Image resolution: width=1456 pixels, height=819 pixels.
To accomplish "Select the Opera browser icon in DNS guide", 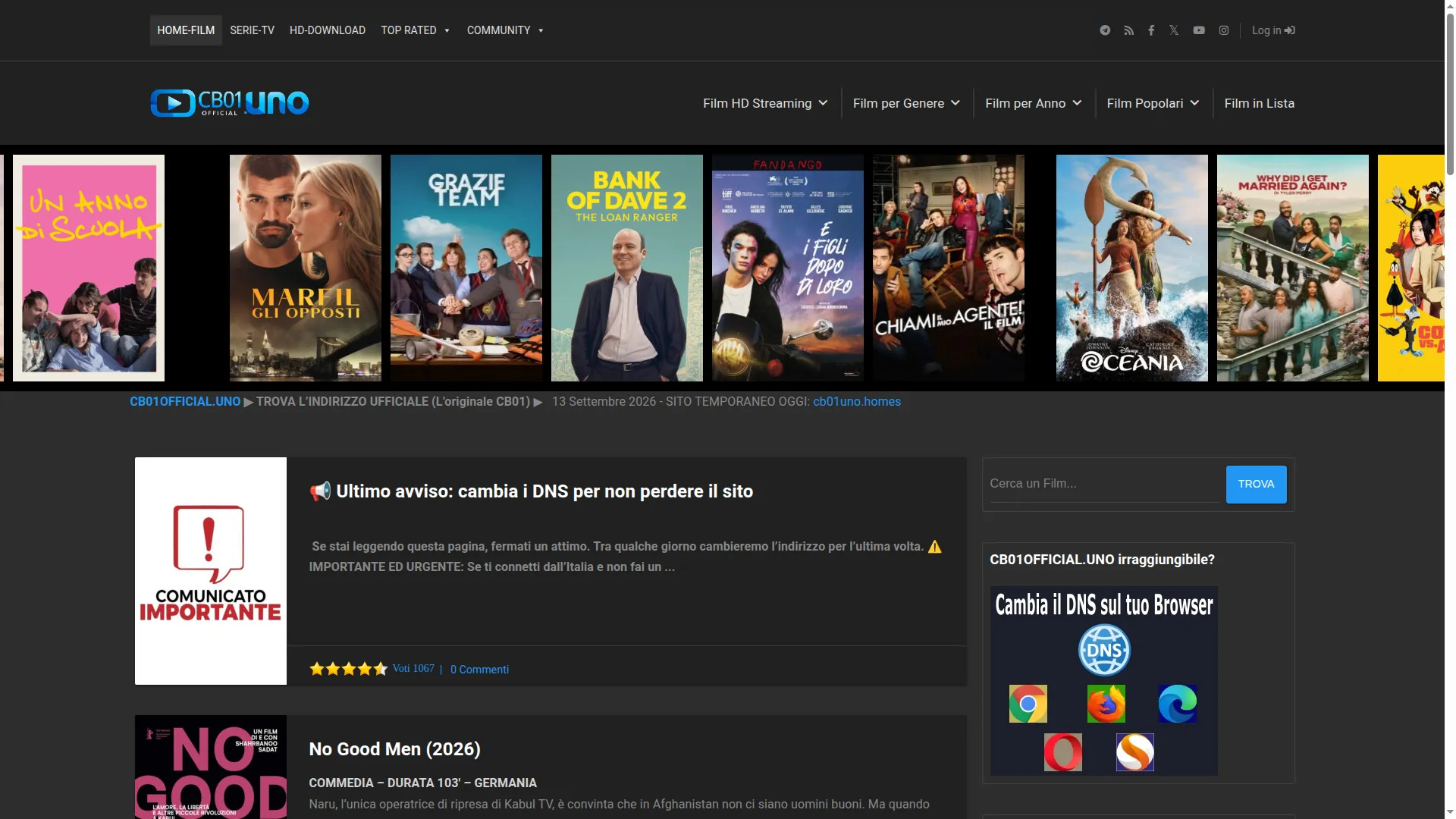I will [x=1063, y=752].
